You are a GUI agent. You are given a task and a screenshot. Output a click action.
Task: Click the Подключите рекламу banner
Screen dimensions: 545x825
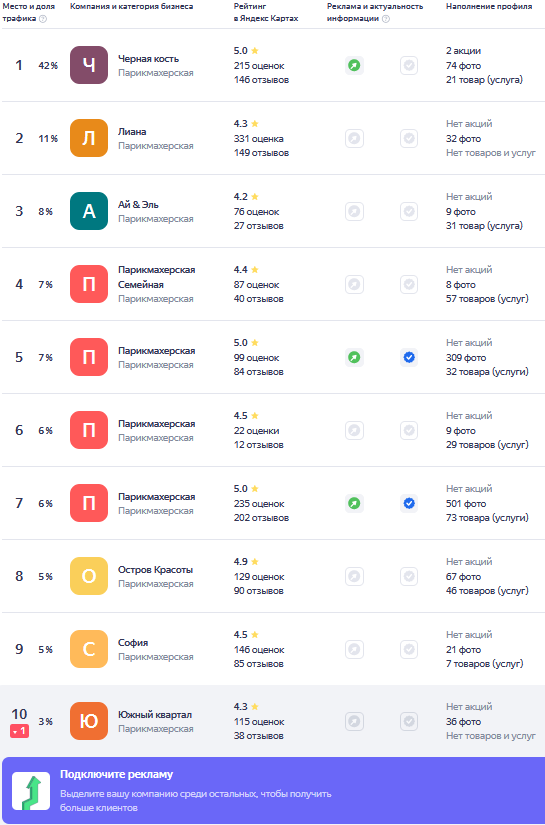coord(274,791)
